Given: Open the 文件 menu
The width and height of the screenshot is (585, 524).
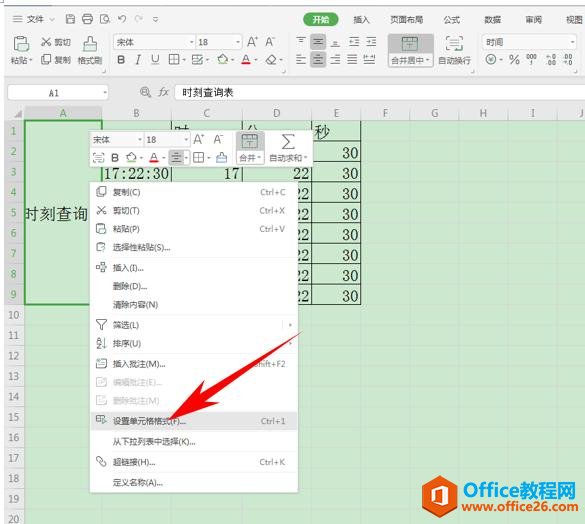Looking at the screenshot, I should [34, 19].
